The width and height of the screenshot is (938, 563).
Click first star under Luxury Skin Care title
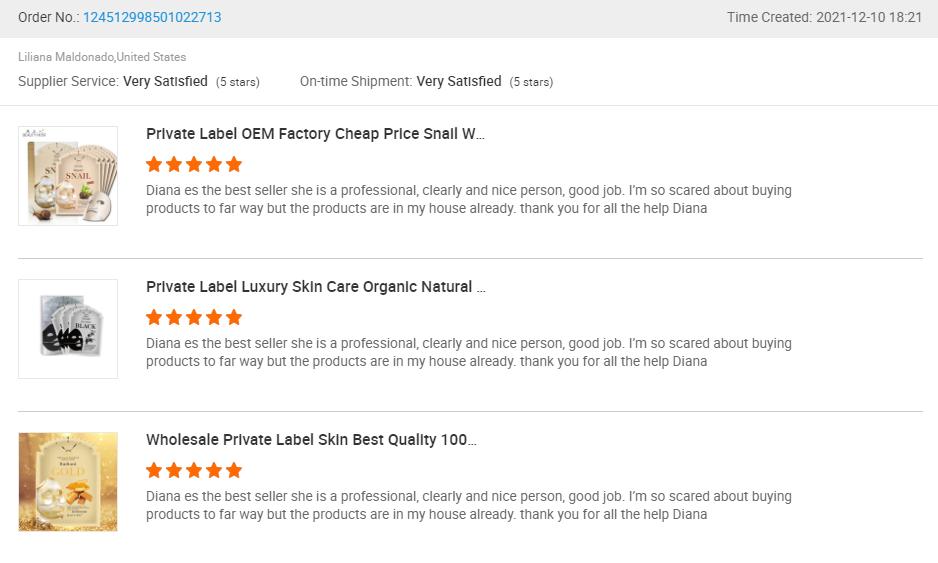click(154, 317)
